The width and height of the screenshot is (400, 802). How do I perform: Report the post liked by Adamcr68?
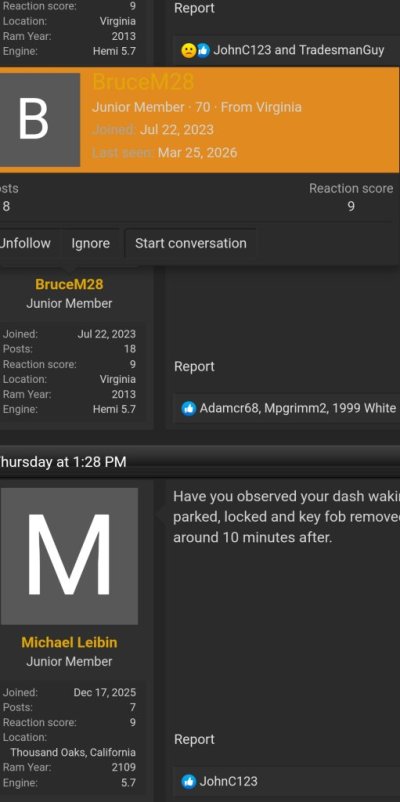(194, 366)
